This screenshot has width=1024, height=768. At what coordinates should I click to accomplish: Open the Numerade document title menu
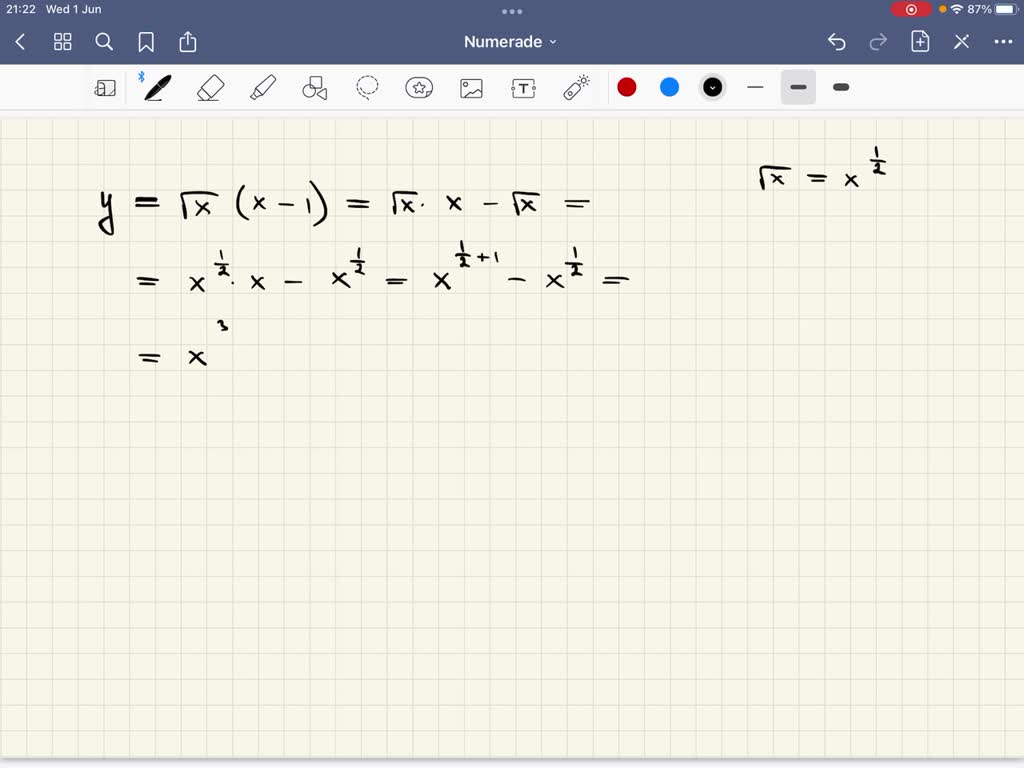click(x=510, y=41)
